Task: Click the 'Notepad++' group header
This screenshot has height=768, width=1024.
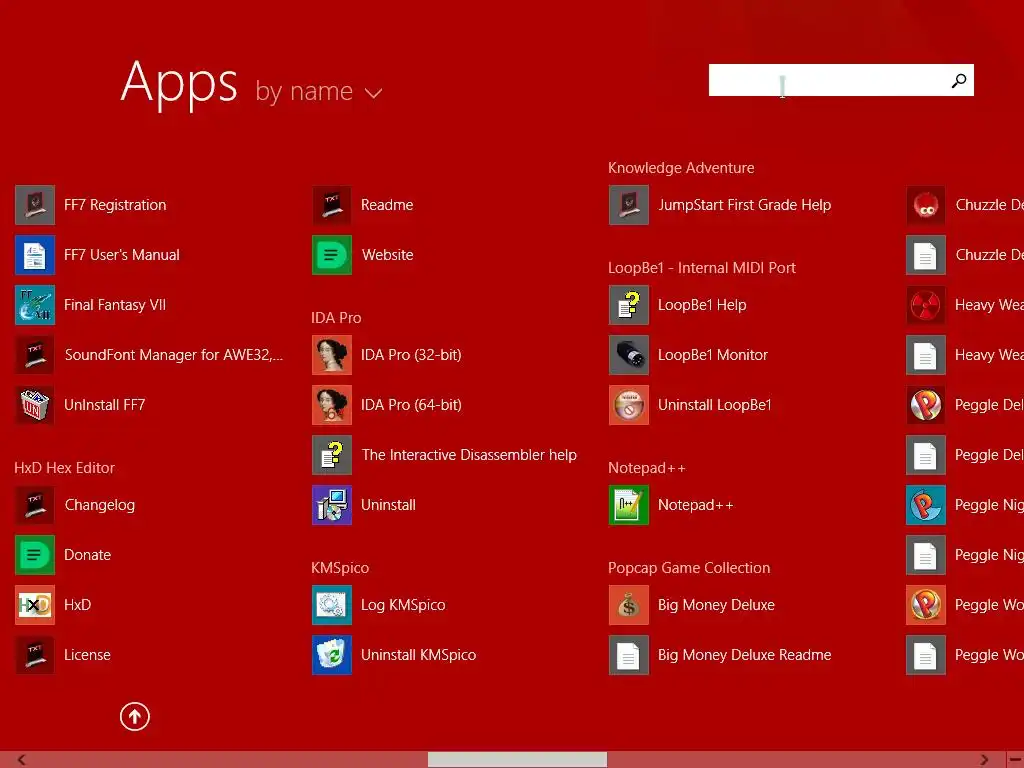Action: tap(647, 468)
